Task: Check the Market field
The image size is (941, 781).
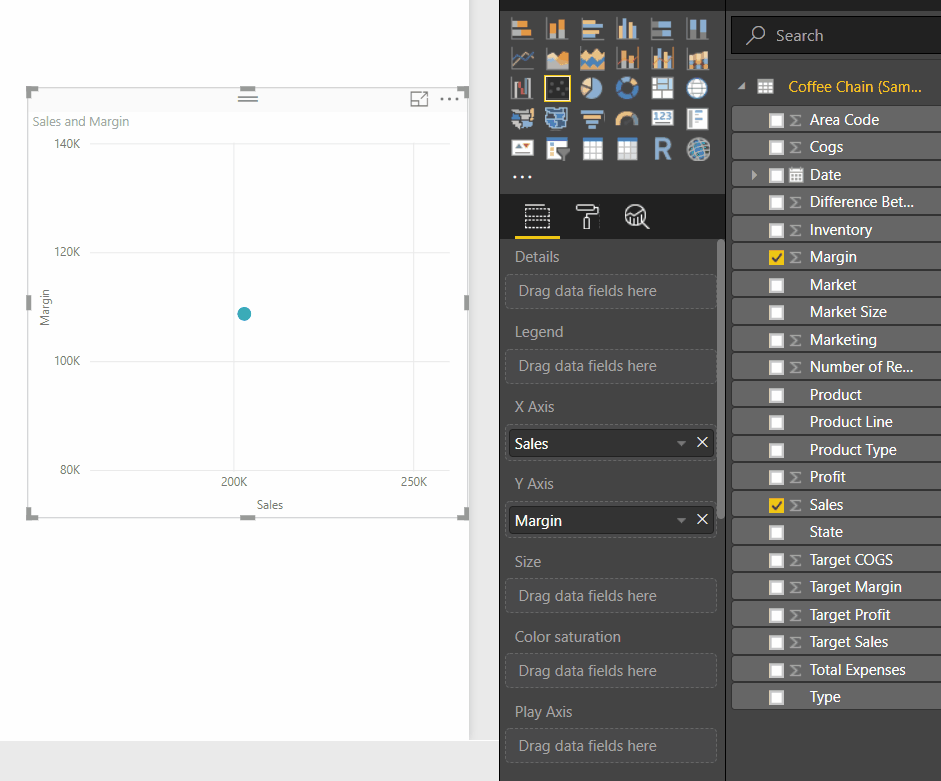Action: click(x=776, y=285)
